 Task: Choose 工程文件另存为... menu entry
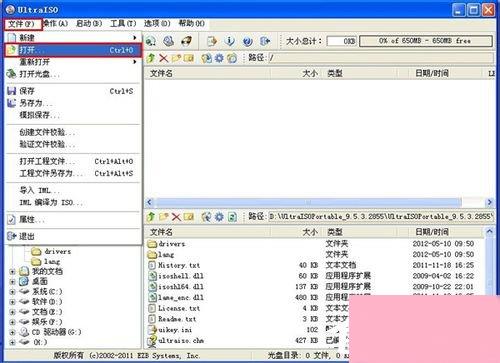pos(73,173)
